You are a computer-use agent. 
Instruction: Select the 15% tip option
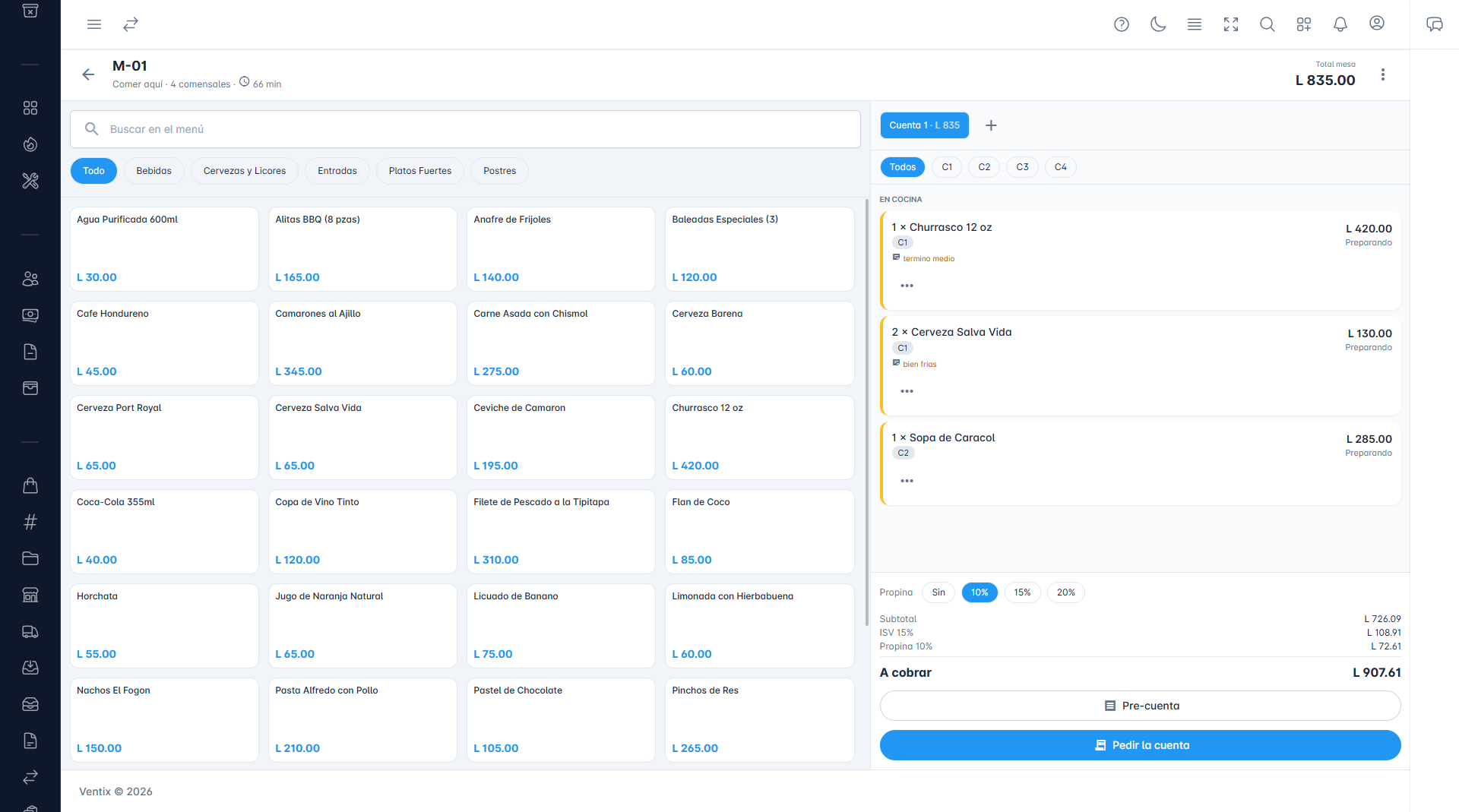coord(1022,592)
